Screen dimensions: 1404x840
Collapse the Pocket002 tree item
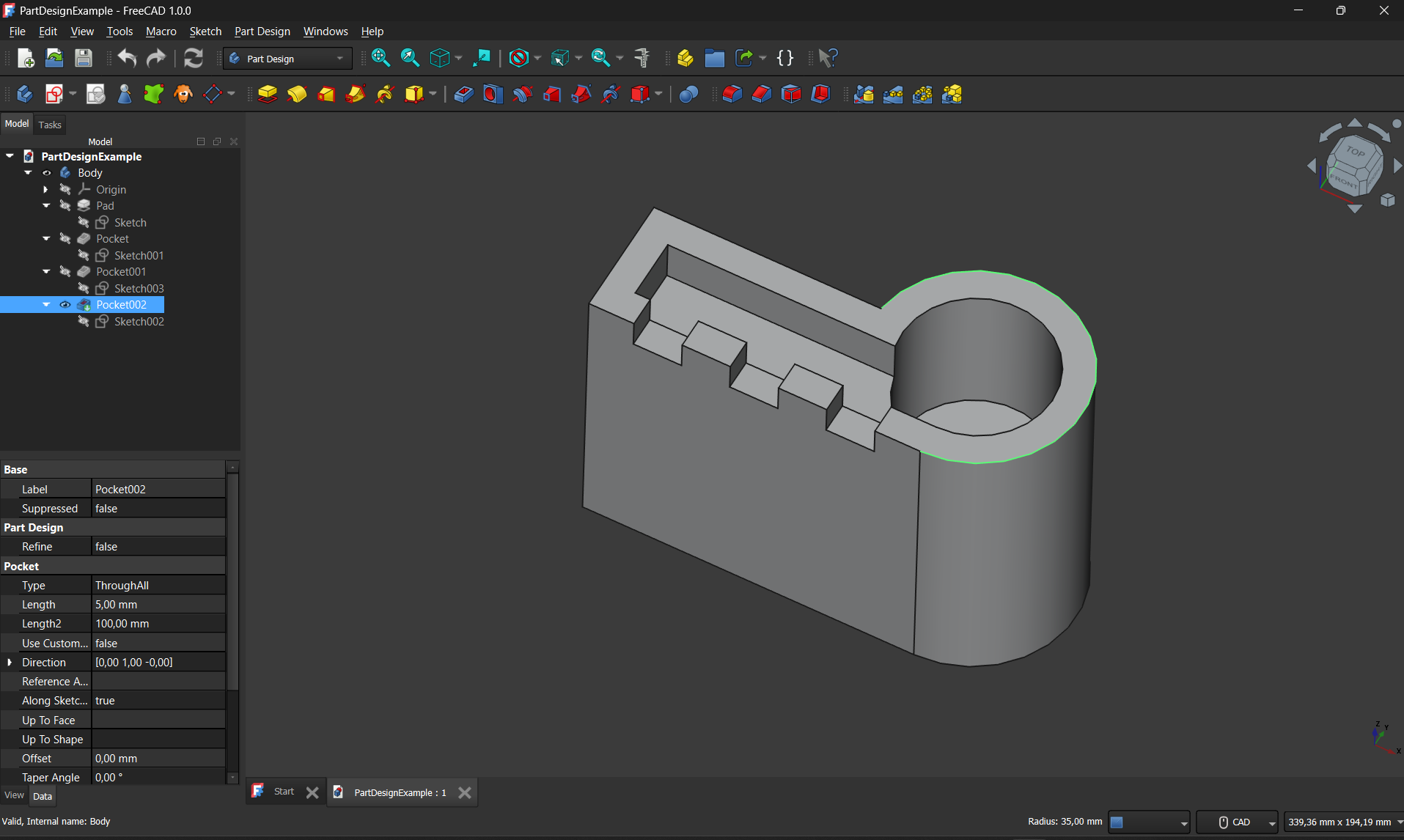46,304
